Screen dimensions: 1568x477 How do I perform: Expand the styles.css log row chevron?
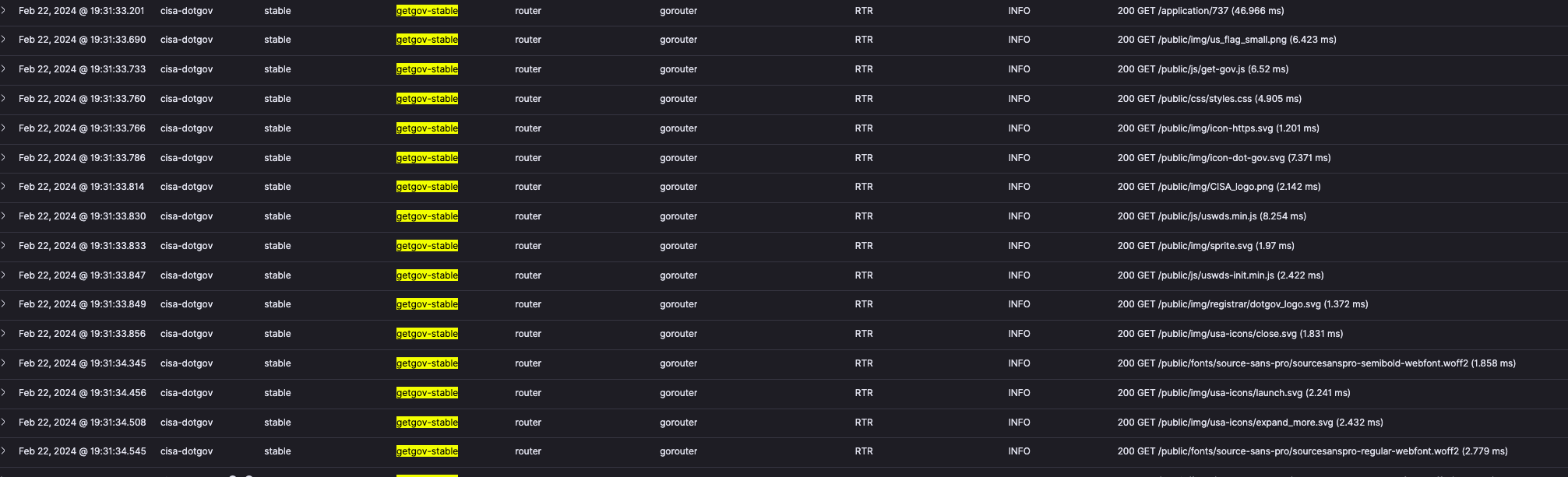[3, 99]
